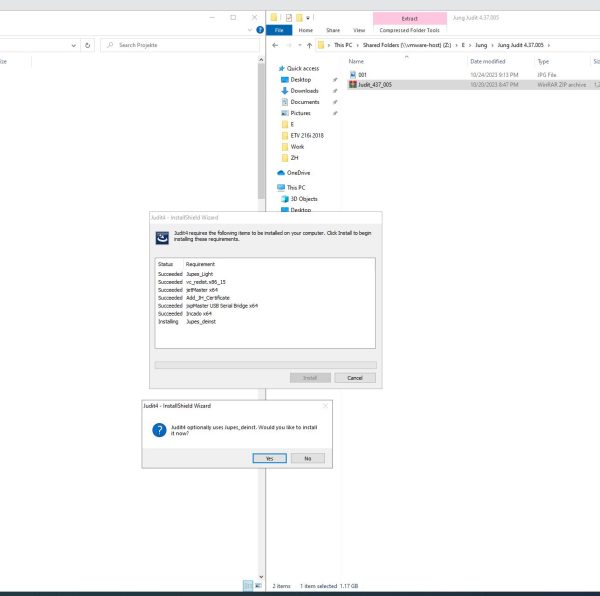Open the View ribbon tab

coord(359,30)
